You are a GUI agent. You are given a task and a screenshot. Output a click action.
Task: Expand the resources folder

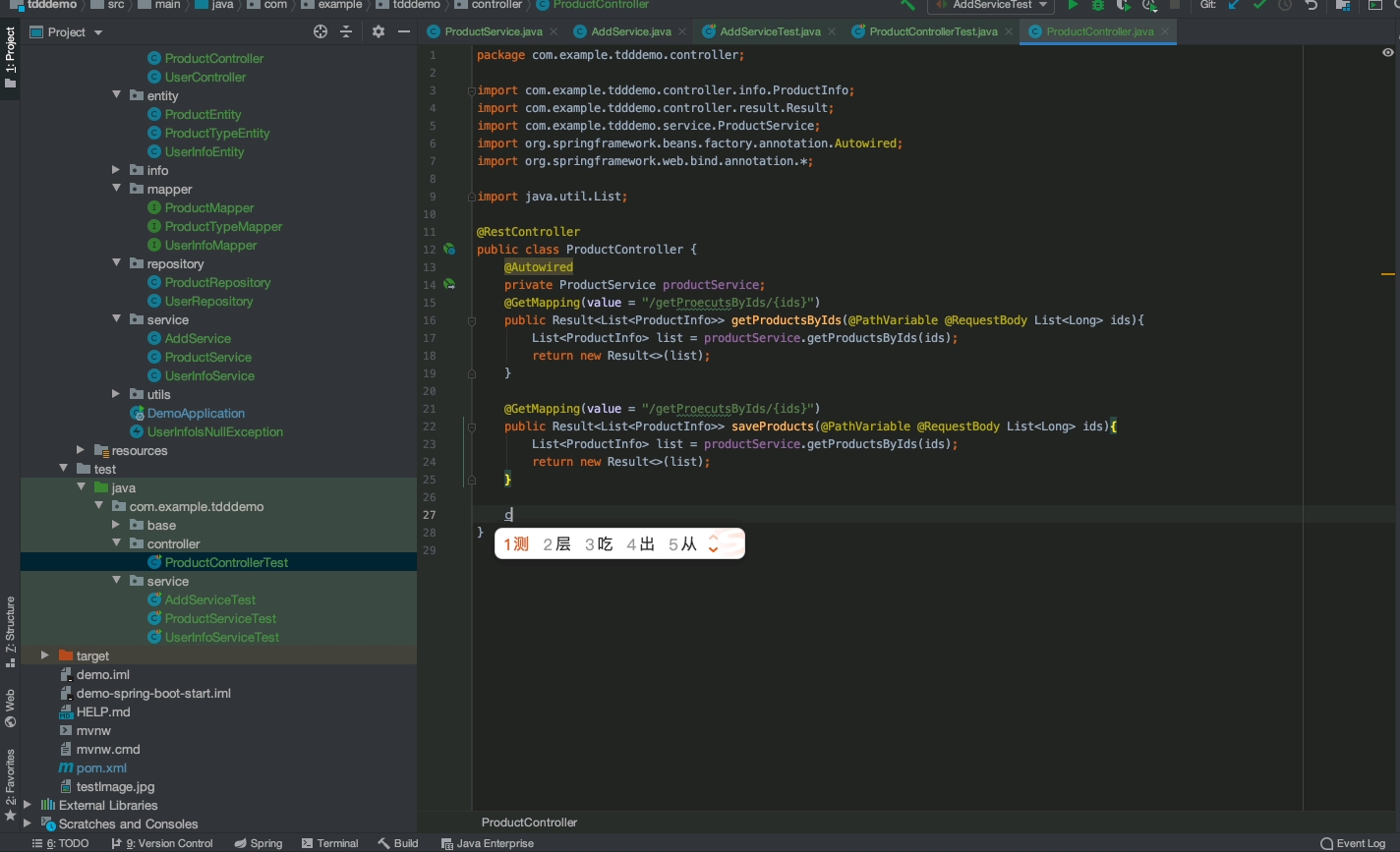(82, 450)
